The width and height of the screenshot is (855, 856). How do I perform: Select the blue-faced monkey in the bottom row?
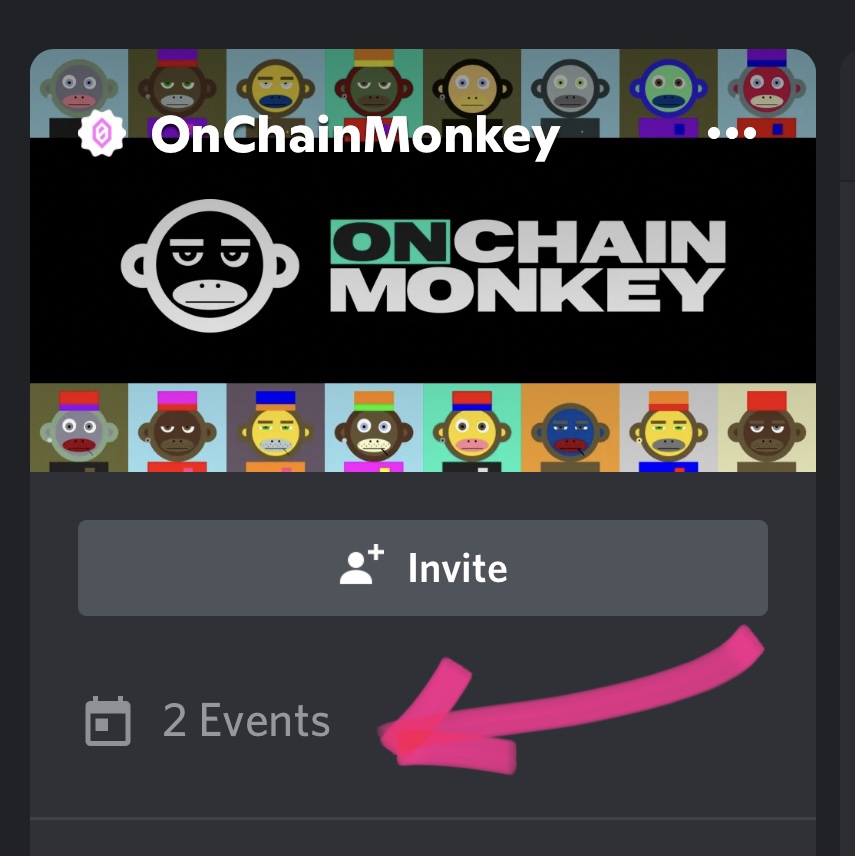[570, 427]
